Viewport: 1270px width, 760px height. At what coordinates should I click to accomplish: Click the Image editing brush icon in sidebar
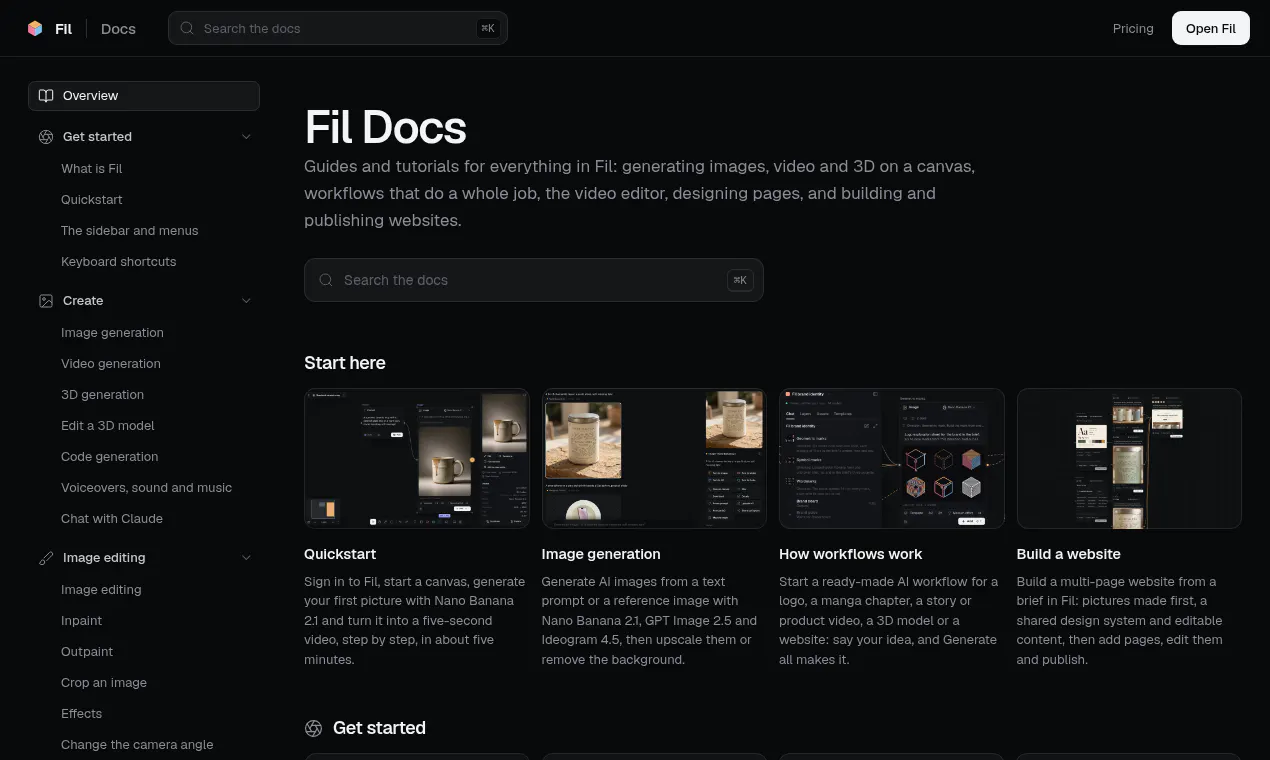pos(46,558)
